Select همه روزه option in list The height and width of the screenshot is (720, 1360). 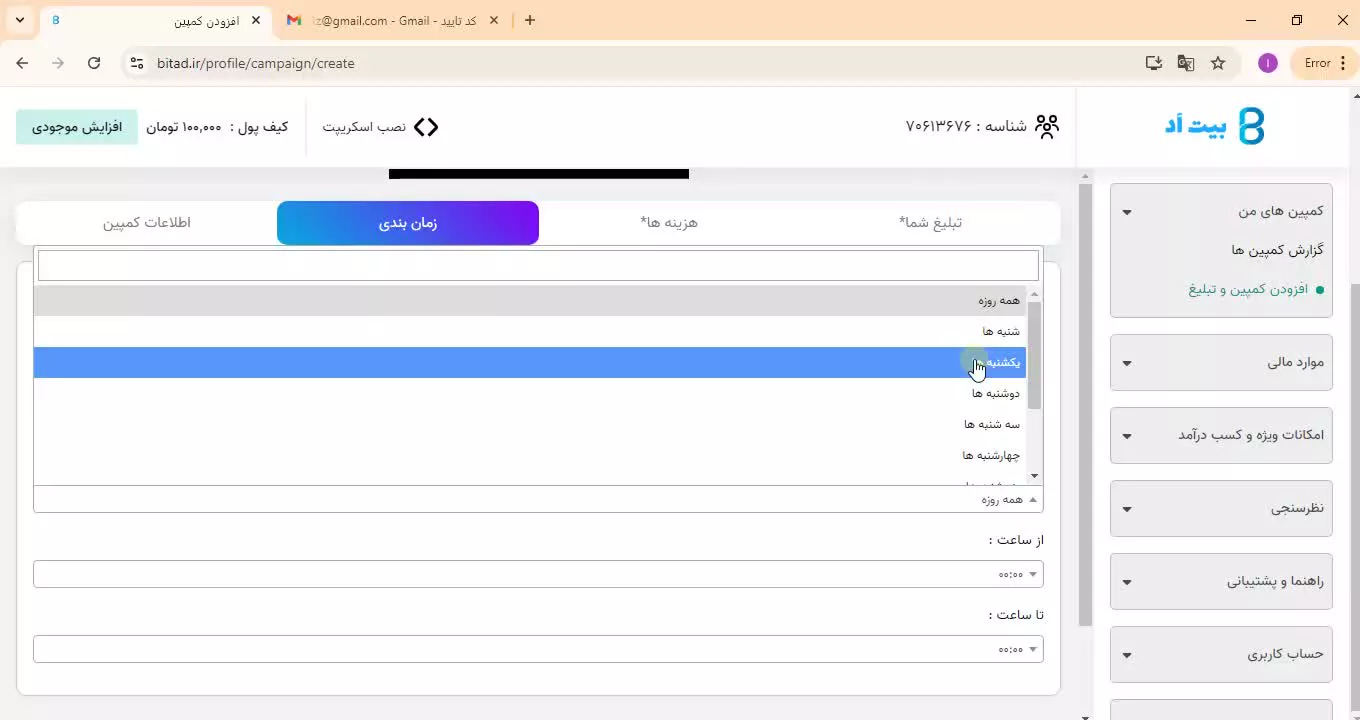530,300
